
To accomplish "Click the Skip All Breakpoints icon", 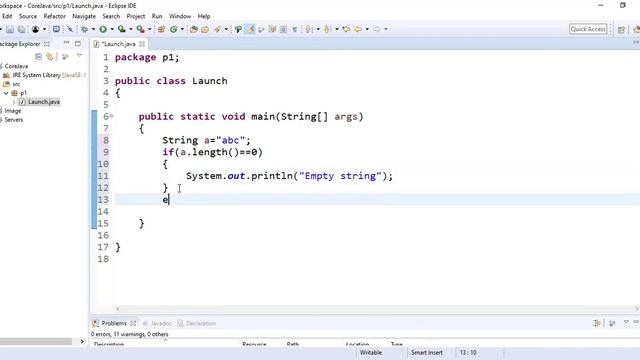I will pyautogui.click(x=70, y=29).
